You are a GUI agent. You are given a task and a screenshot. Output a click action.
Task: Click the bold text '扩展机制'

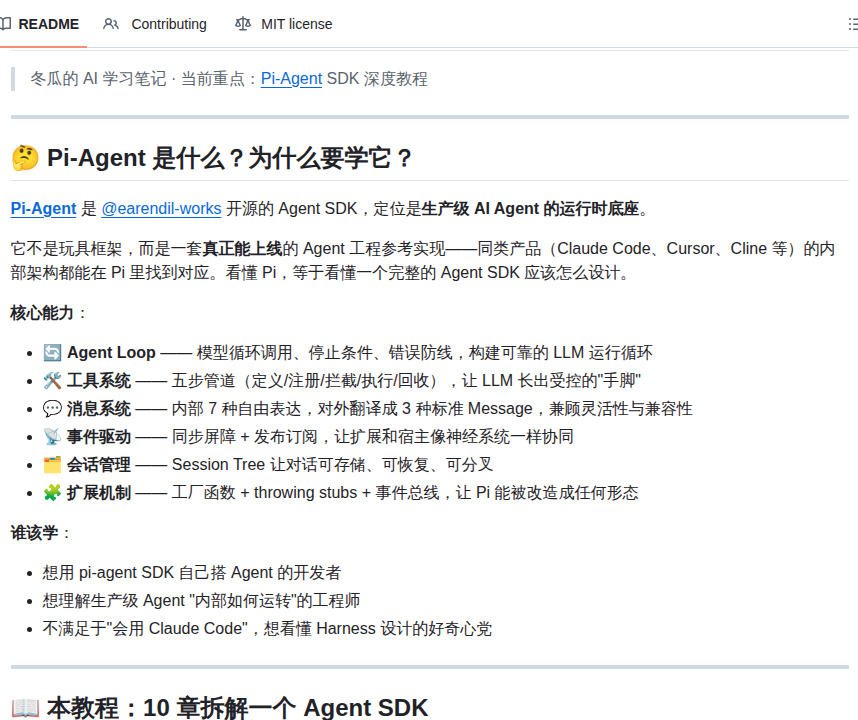click(99, 492)
